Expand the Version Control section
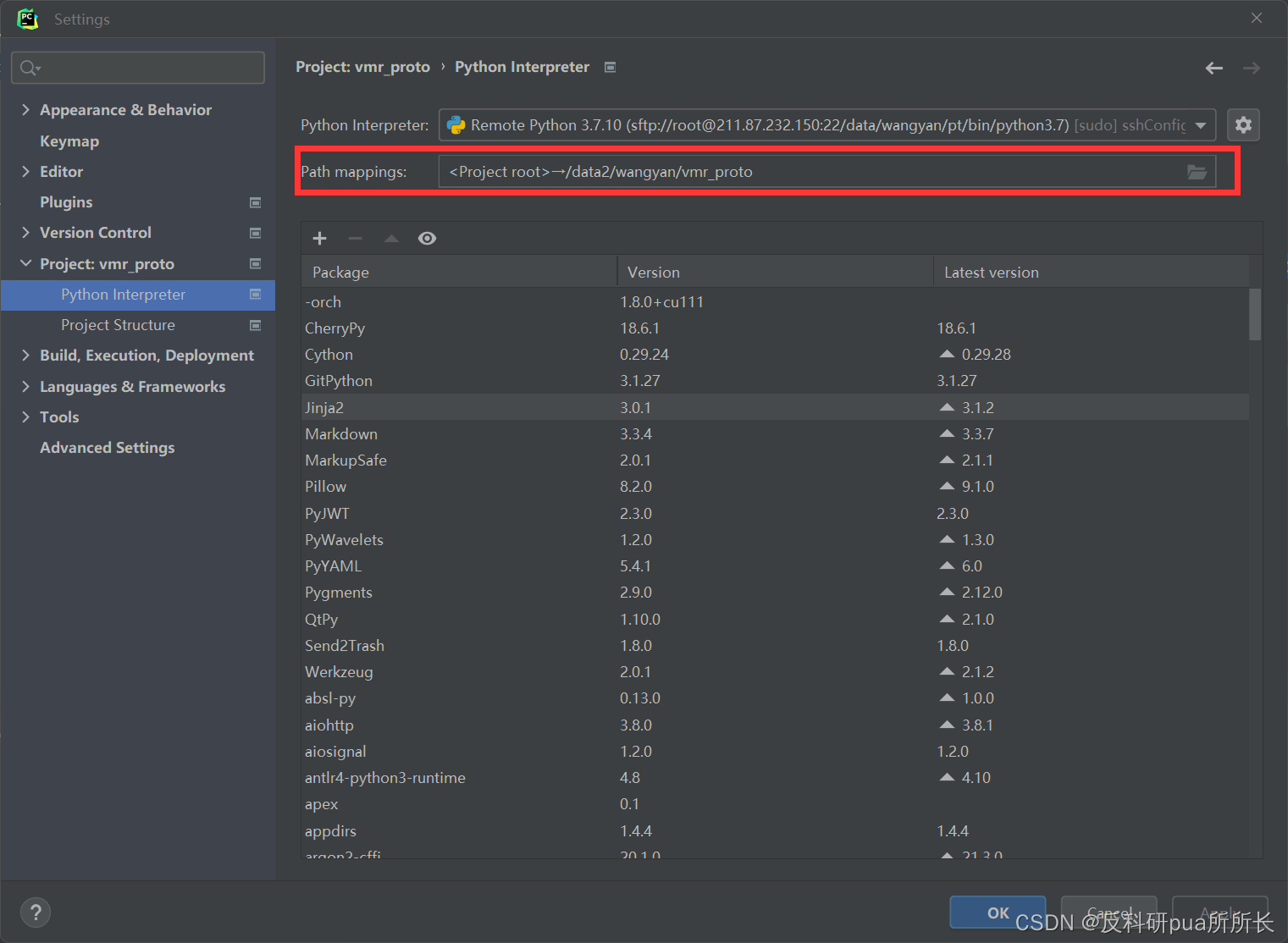Viewport: 1288px width, 943px height. (x=25, y=232)
